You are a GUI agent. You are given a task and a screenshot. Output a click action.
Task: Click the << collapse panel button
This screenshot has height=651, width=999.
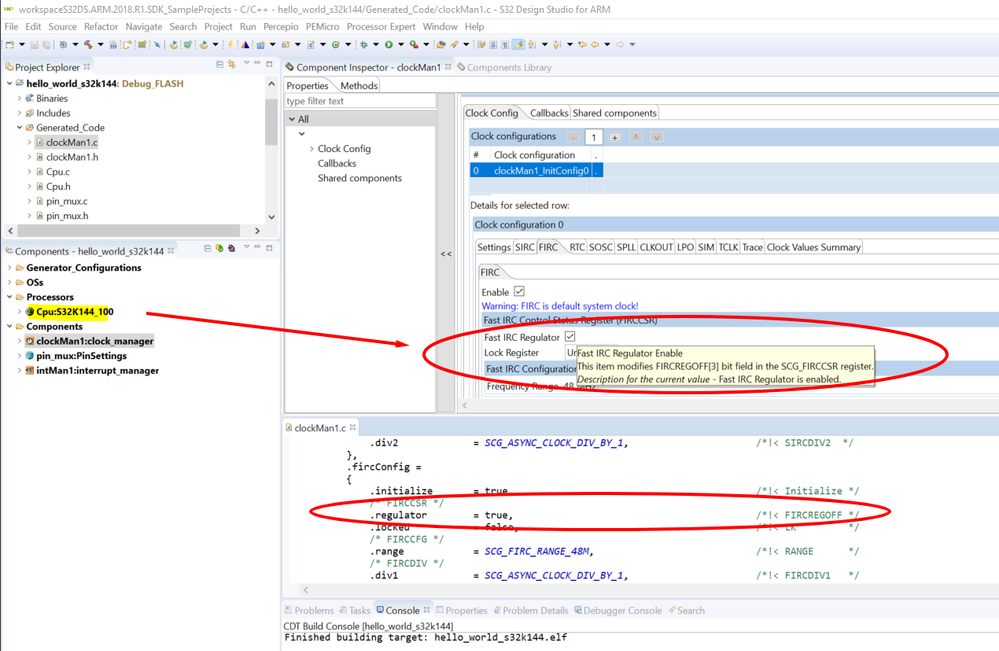click(446, 254)
